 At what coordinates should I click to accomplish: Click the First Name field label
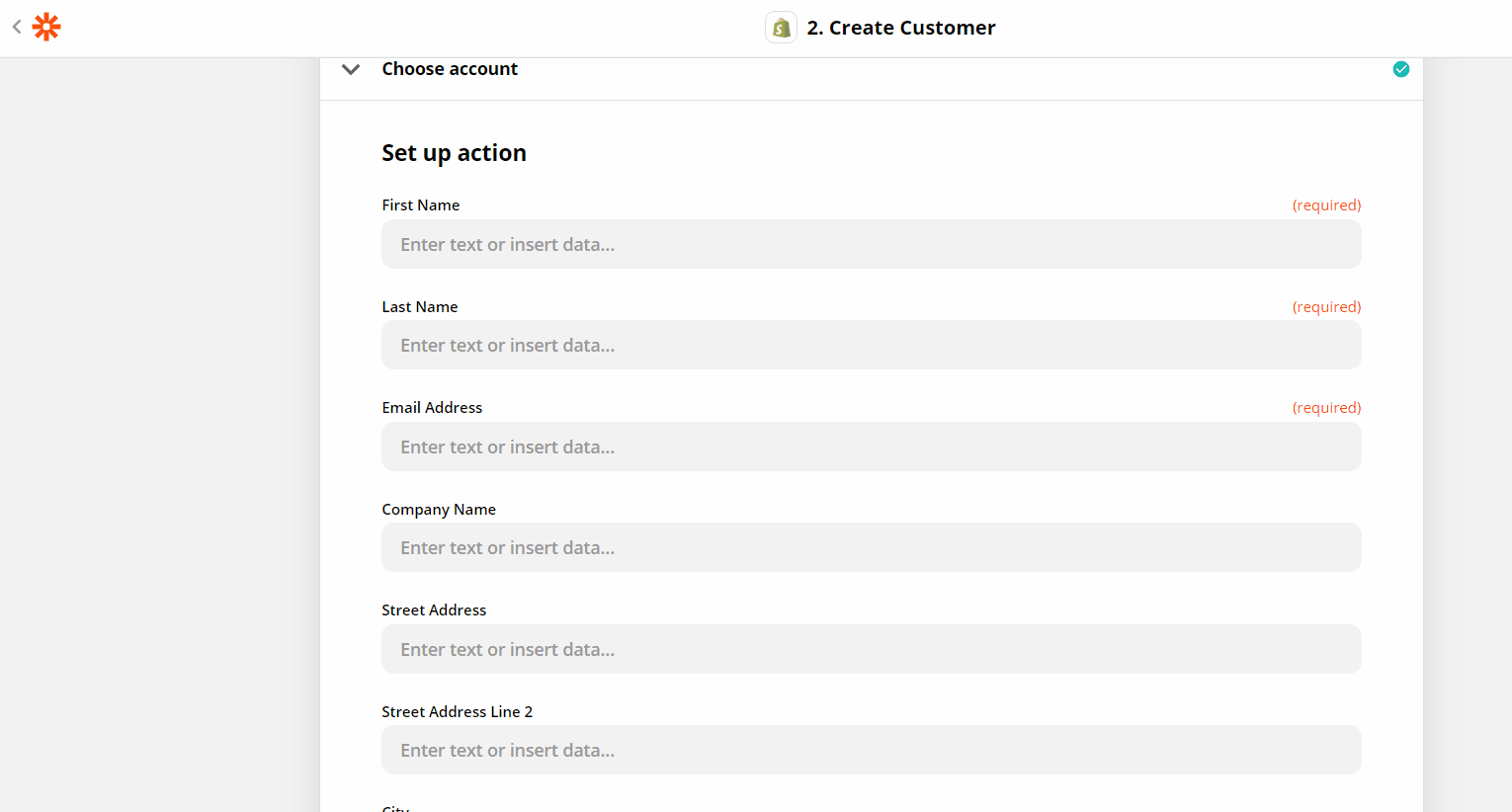click(x=421, y=205)
